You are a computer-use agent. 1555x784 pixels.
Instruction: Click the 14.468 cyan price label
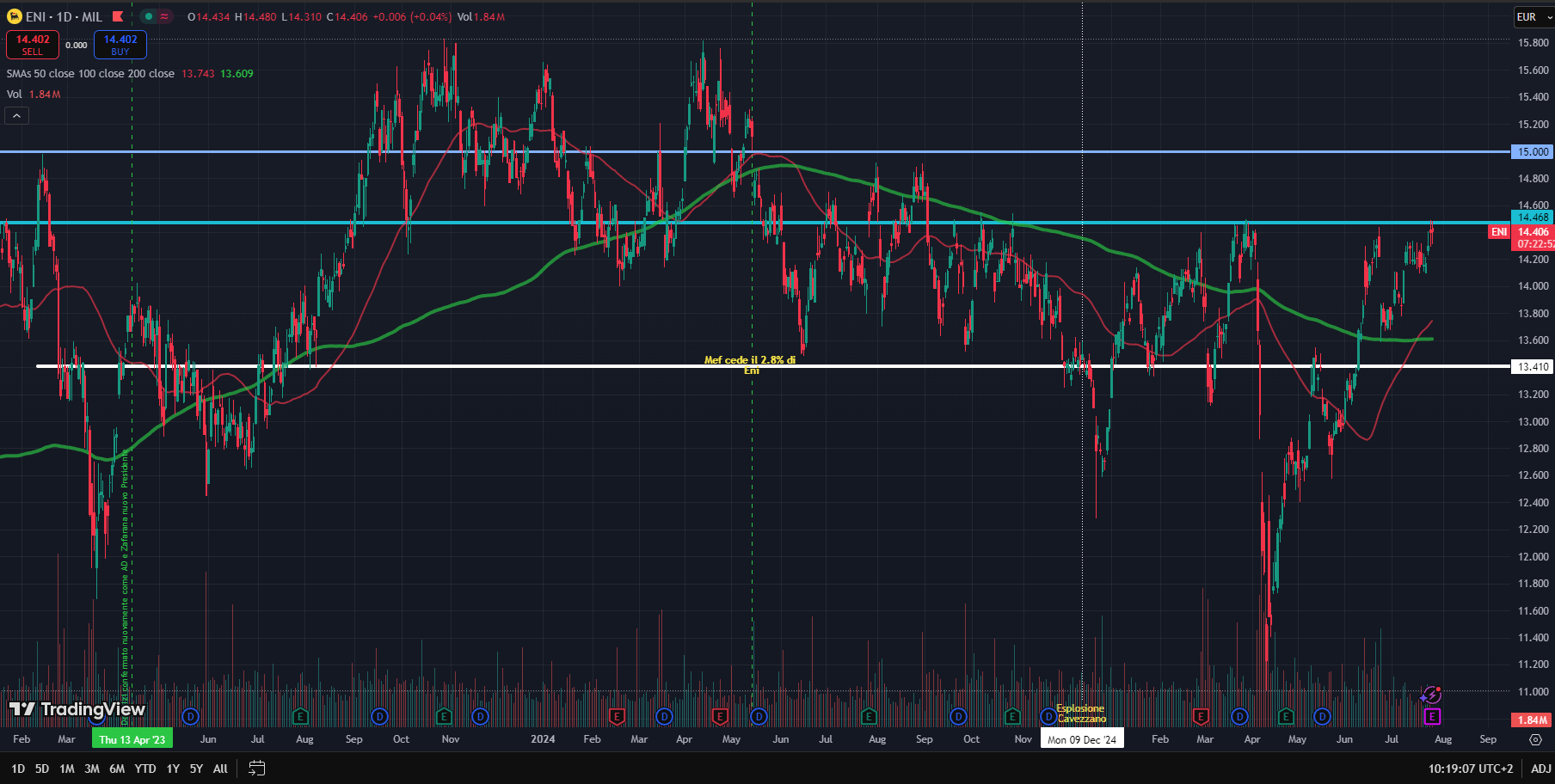coord(1532,217)
